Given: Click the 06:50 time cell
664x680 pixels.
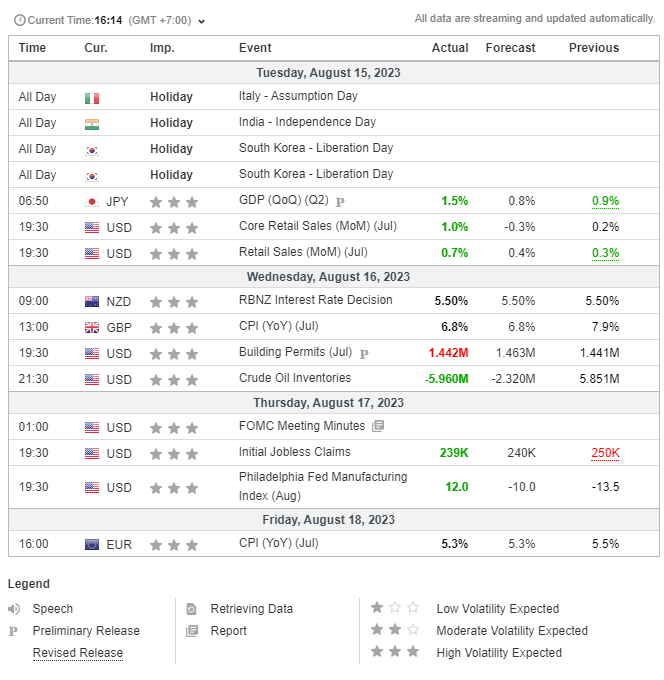Looking at the screenshot, I should coord(33,201).
